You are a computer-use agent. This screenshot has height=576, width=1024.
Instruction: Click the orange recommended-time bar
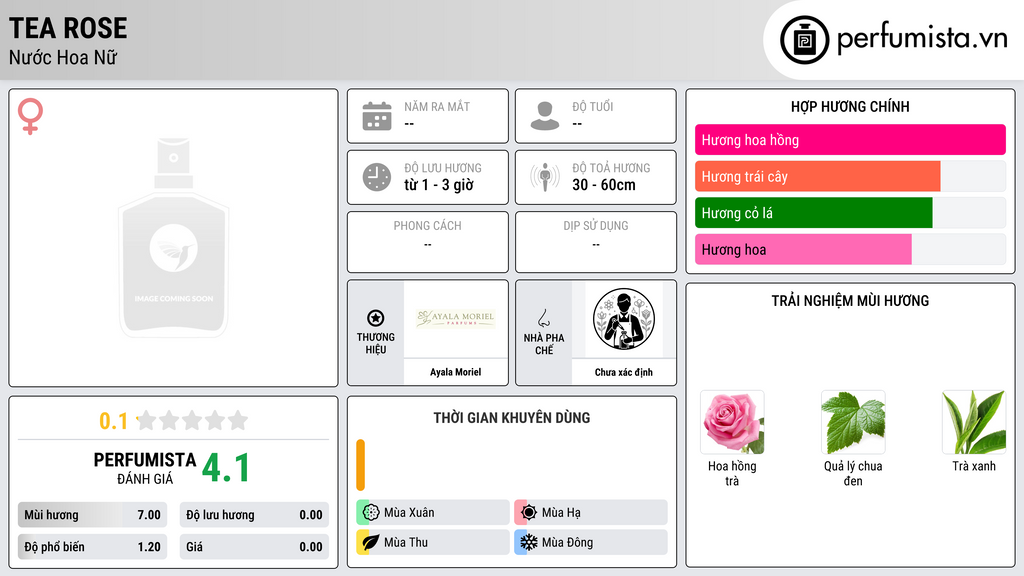pyautogui.click(x=360, y=465)
